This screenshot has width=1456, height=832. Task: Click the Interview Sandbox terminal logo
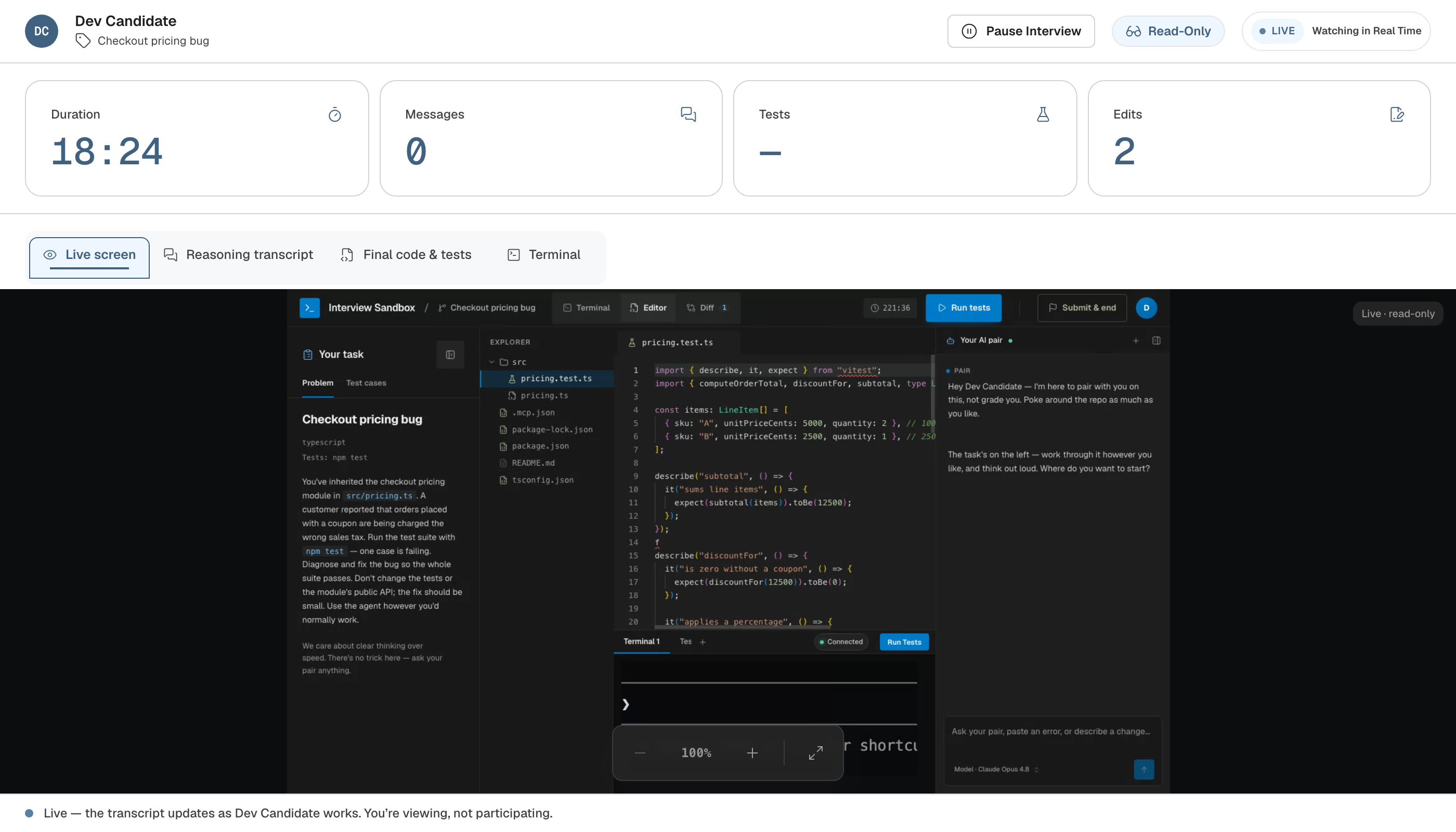coord(309,308)
